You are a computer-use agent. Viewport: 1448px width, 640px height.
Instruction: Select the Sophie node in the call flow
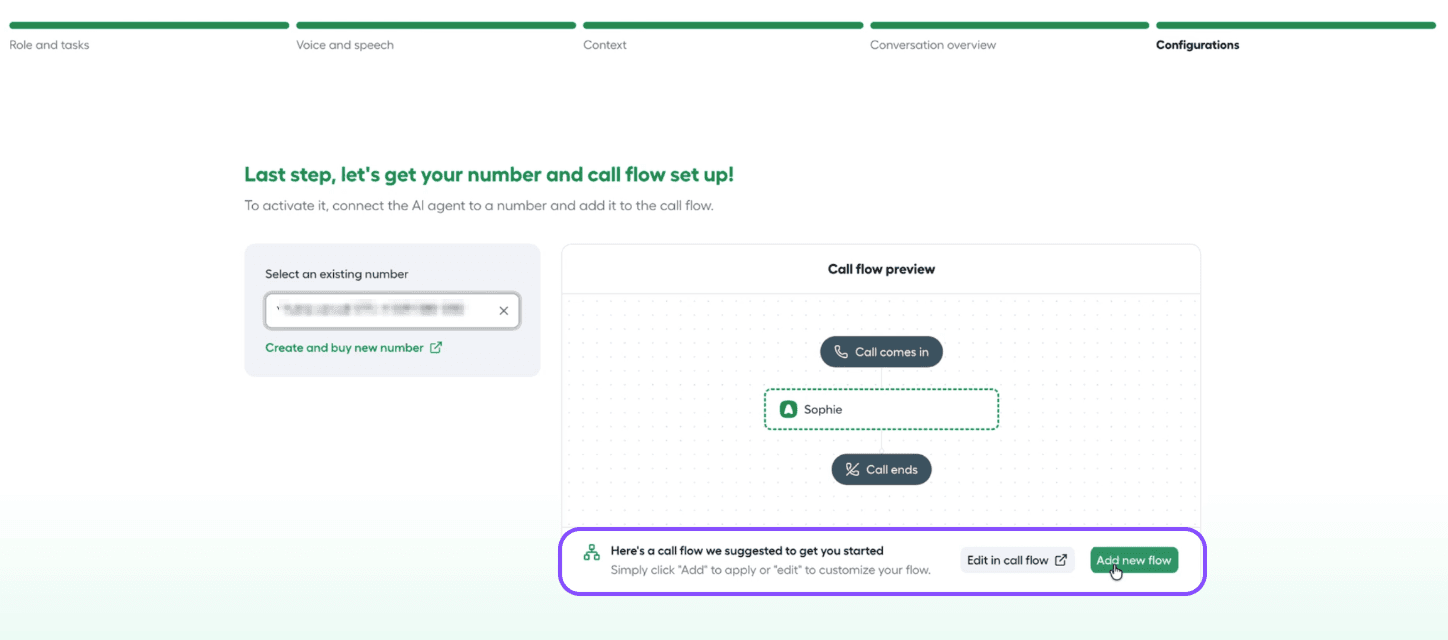pyautogui.click(x=881, y=409)
